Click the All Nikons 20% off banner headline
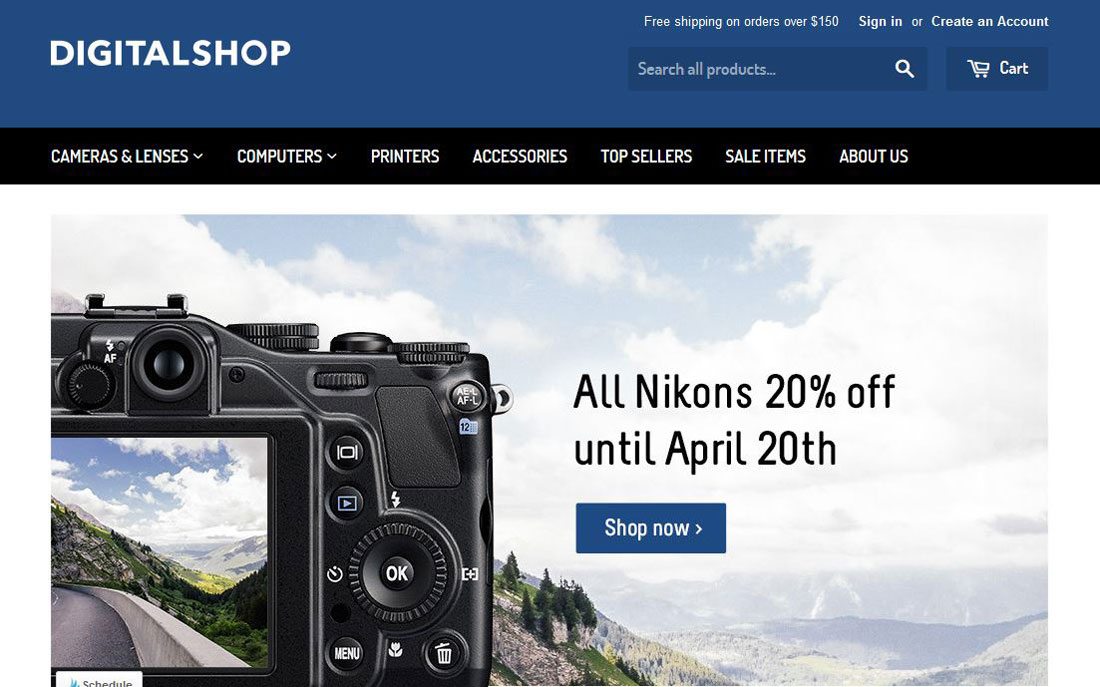Image resolution: width=1100 pixels, height=687 pixels. tap(734, 420)
